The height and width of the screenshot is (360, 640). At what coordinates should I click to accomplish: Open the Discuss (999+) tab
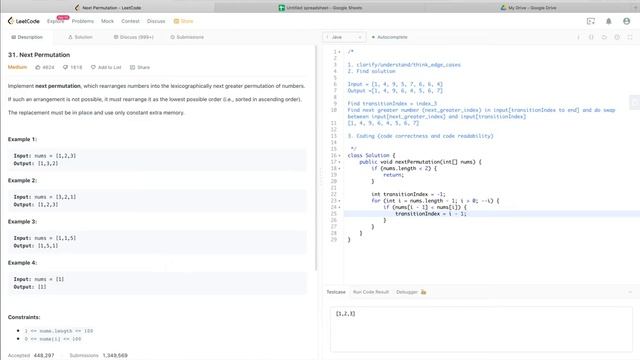click(134, 37)
